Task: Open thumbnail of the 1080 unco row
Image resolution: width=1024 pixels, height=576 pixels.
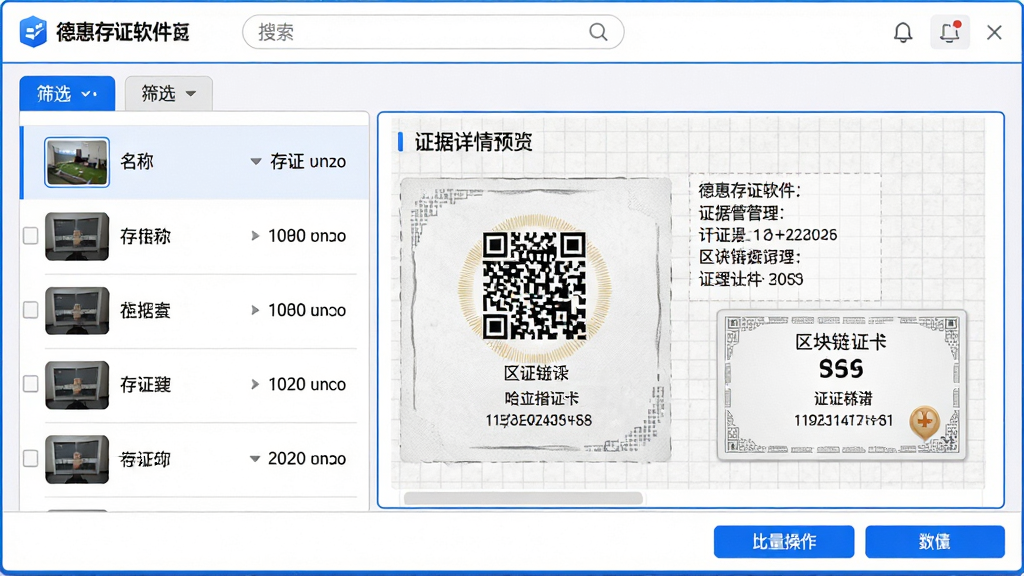Action: 76,310
